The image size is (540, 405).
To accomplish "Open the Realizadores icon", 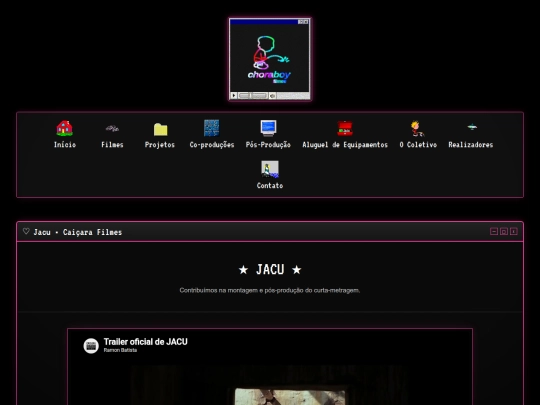I will (472, 127).
